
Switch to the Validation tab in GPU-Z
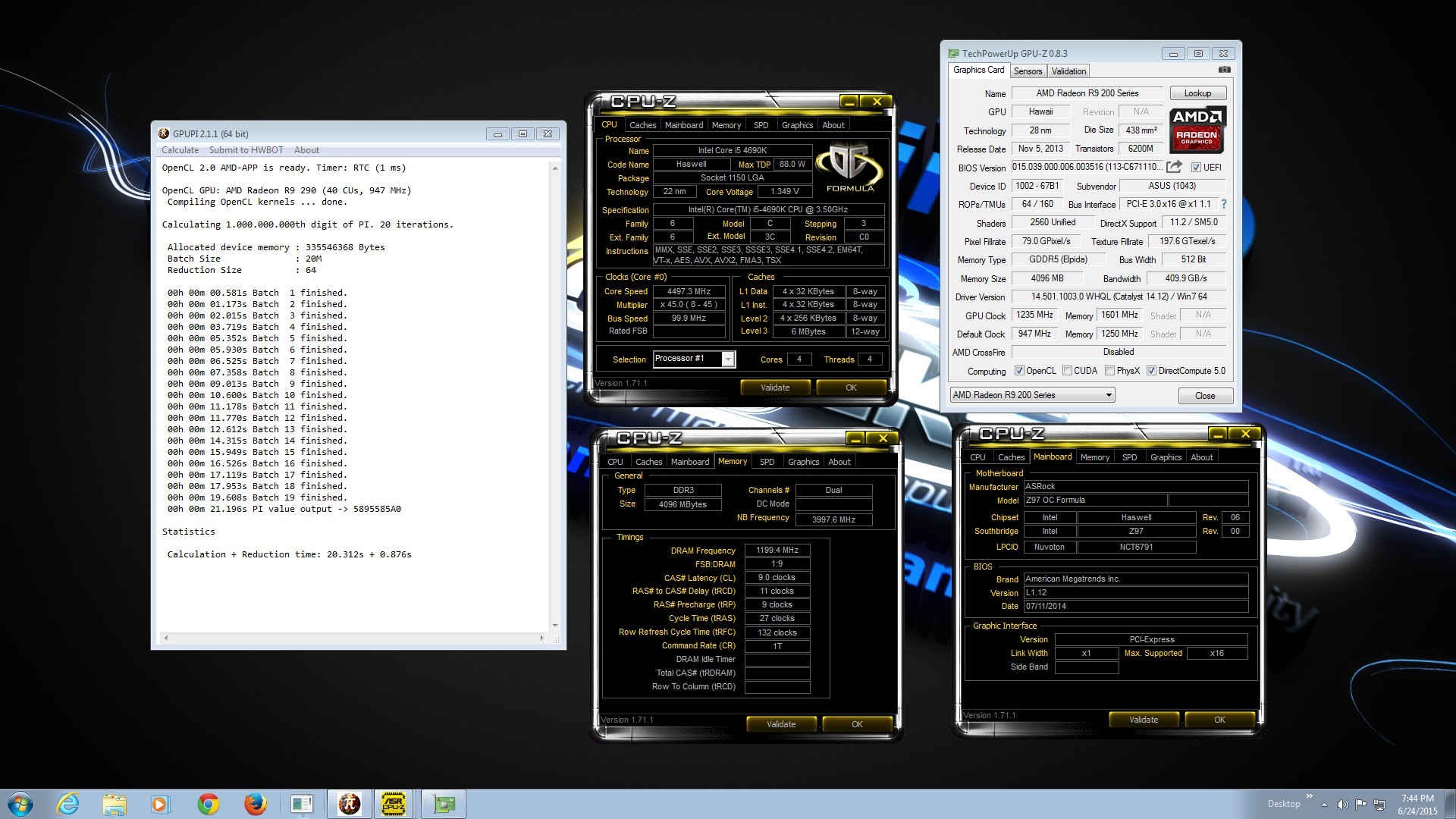(x=1068, y=71)
